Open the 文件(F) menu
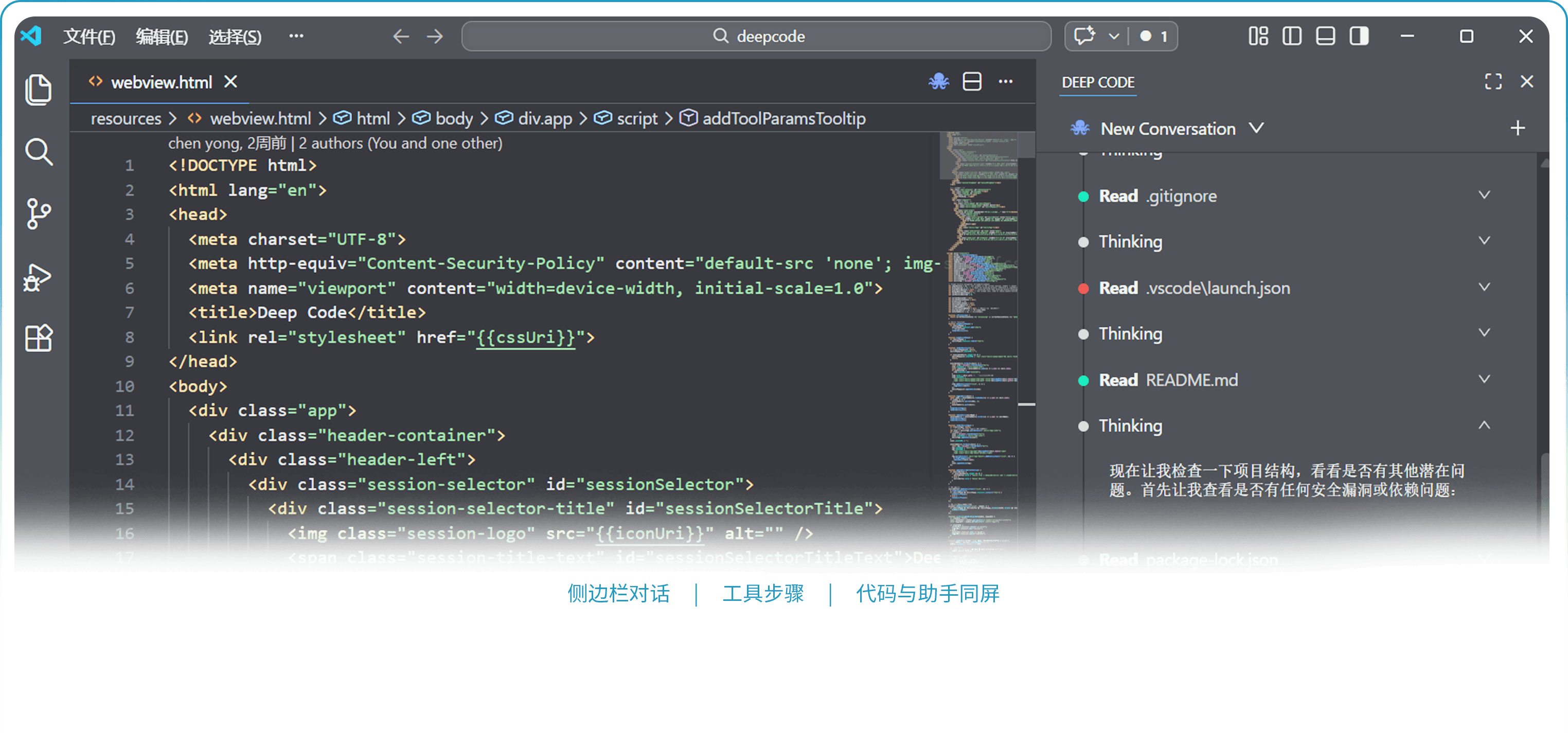Image resolution: width=1568 pixels, height=747 pixels. pyautogui.click(x=89, y=37)
